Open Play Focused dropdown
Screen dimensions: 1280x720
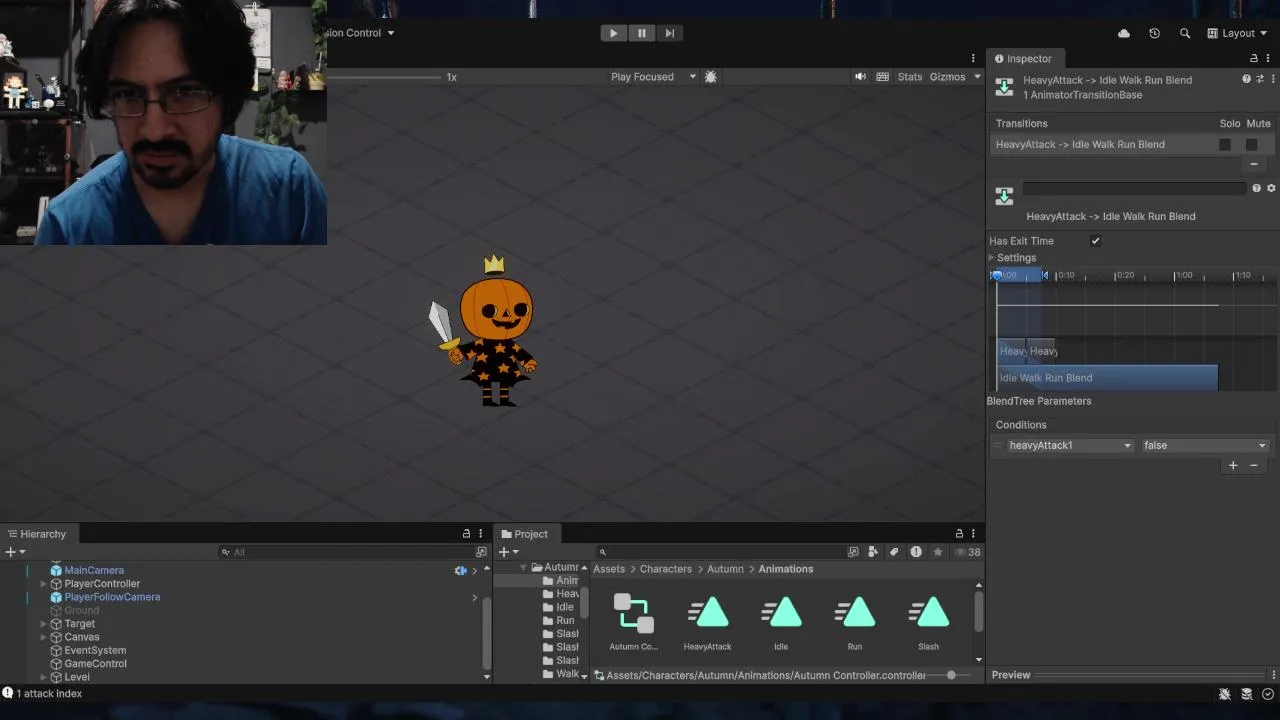tap(653, 77)
